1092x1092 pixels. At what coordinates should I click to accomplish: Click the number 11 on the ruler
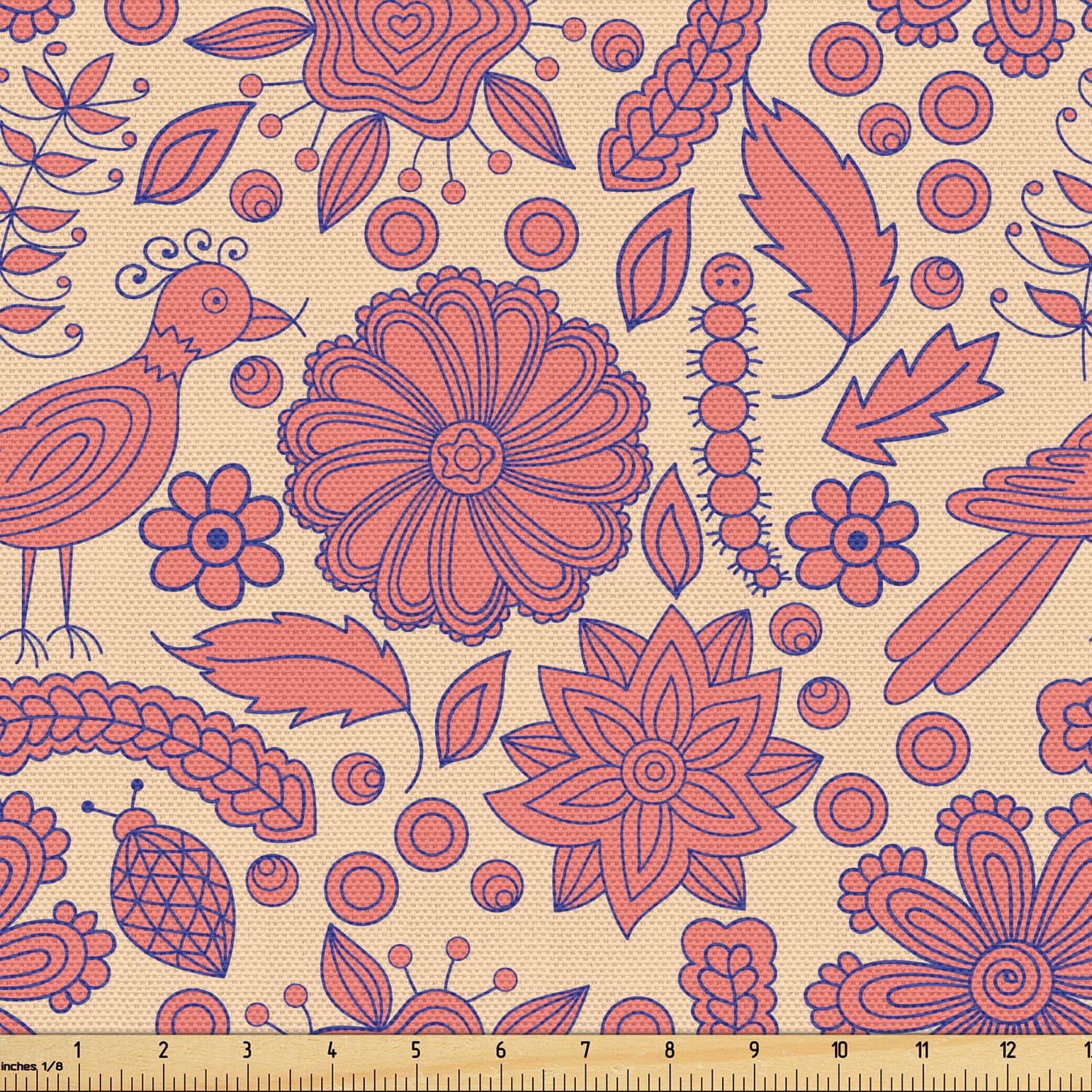coord(922,1050)
